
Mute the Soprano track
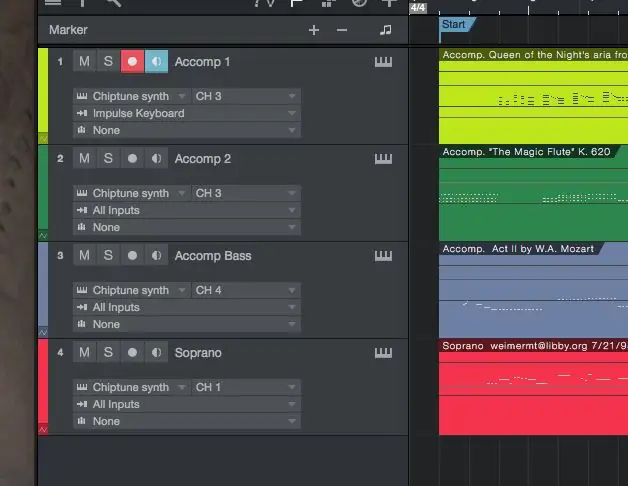(x=84, y=352)
